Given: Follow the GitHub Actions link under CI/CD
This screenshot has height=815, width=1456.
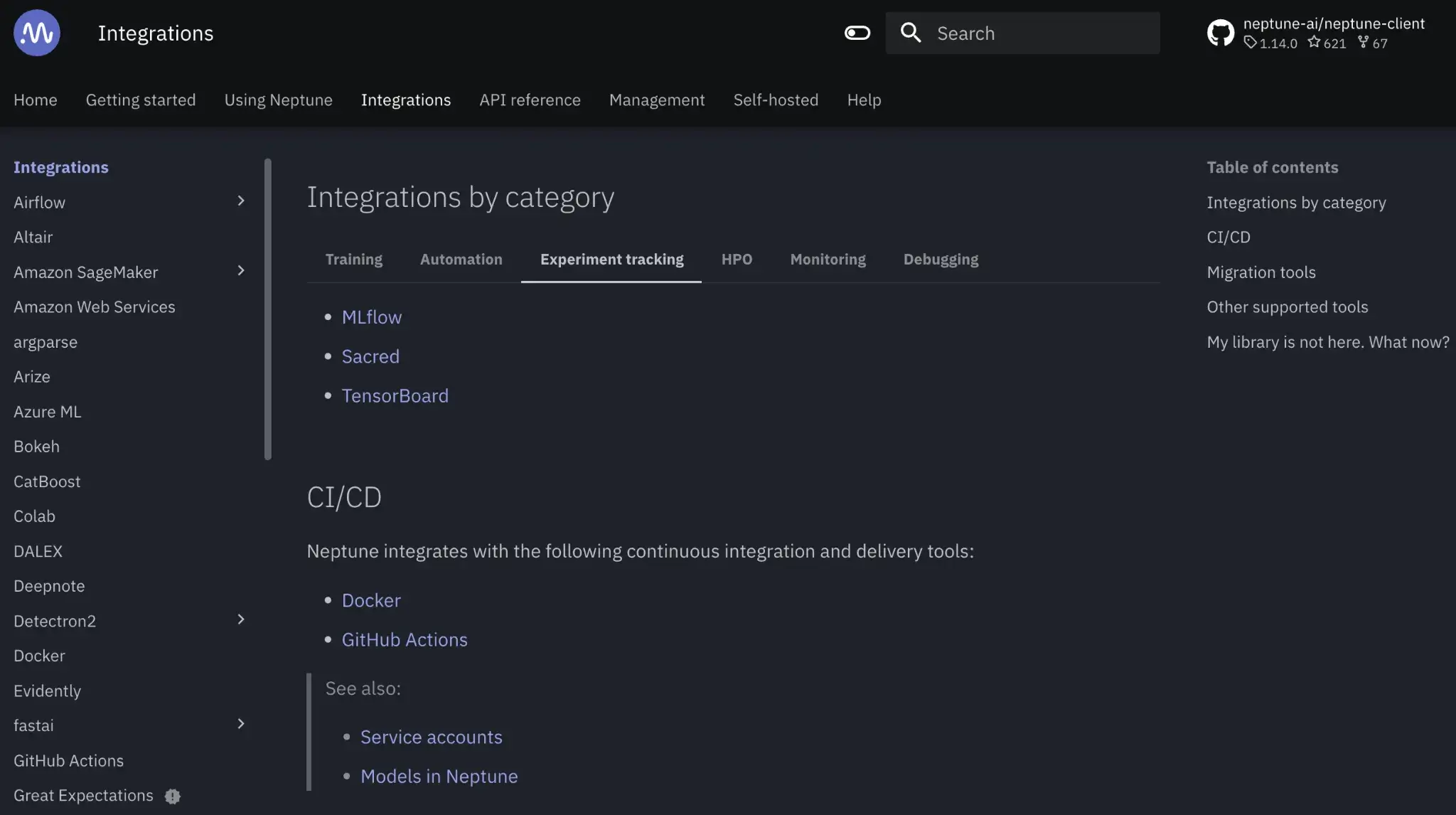Looking at the screenshot, I should (404, 640).
